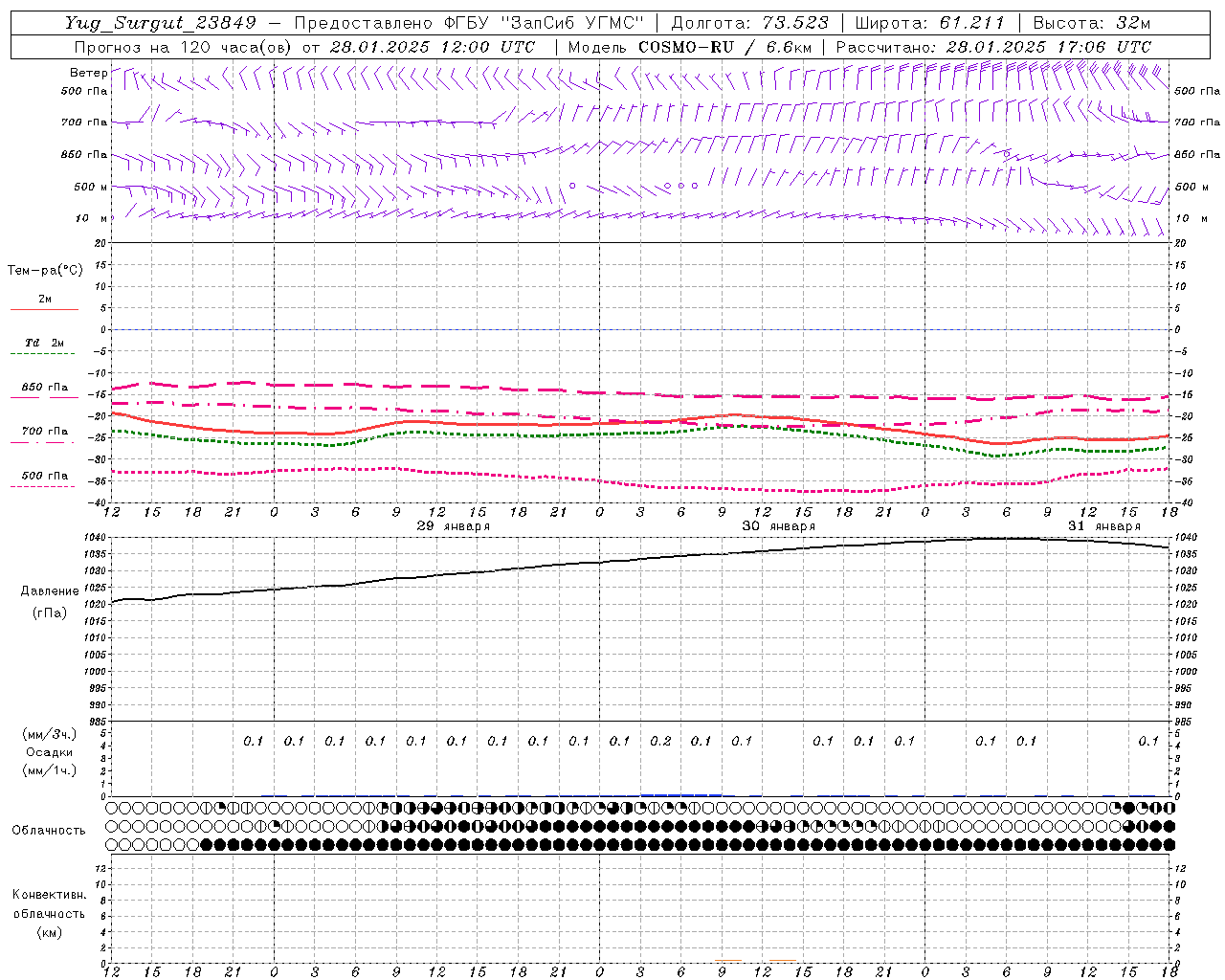Click the 500 гПа temperature legend entry
The height and width of the screenshot is (980, 1225).
click(x=44, y=476)
